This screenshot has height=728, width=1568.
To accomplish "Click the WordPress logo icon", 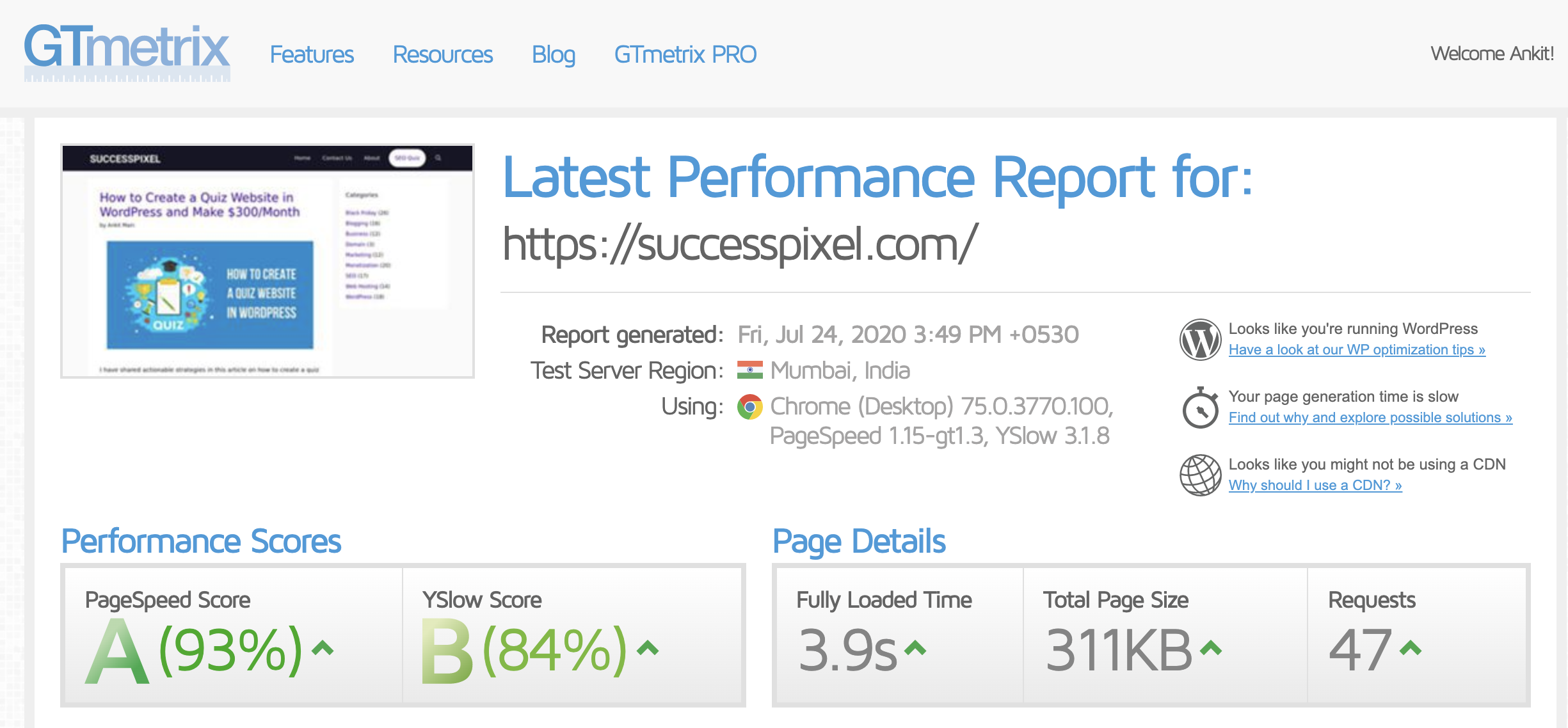I will coord(1201,340).
